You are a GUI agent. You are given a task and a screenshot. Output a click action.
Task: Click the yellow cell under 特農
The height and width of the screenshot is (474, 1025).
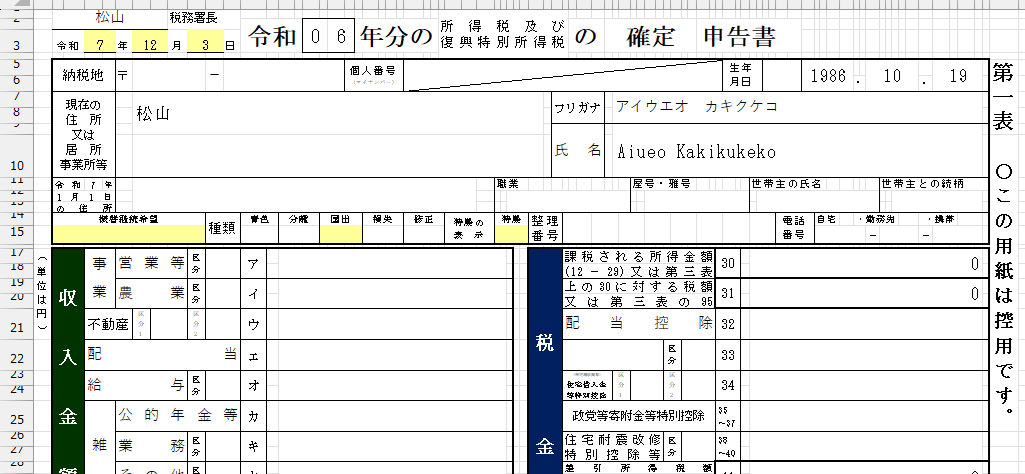(x=510, y=234)
